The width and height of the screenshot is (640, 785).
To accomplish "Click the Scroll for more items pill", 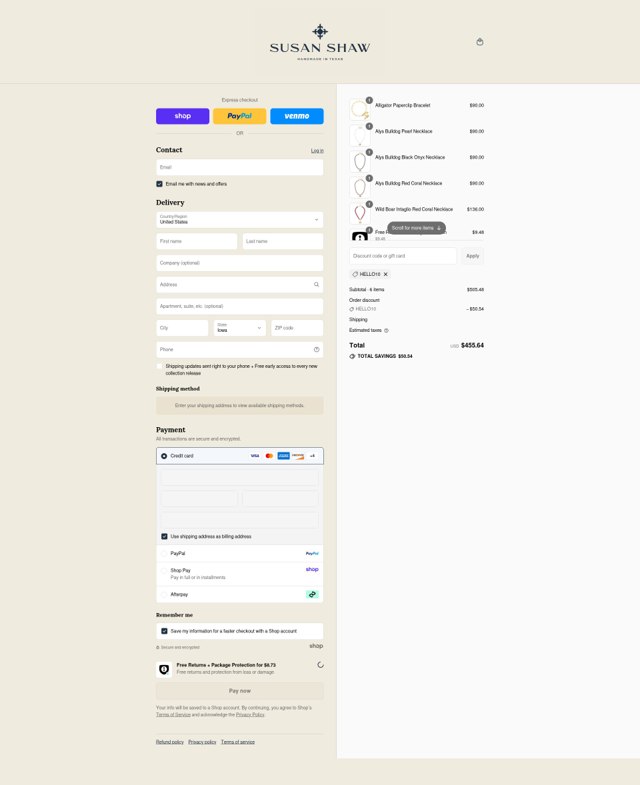I will coord(416,228).
